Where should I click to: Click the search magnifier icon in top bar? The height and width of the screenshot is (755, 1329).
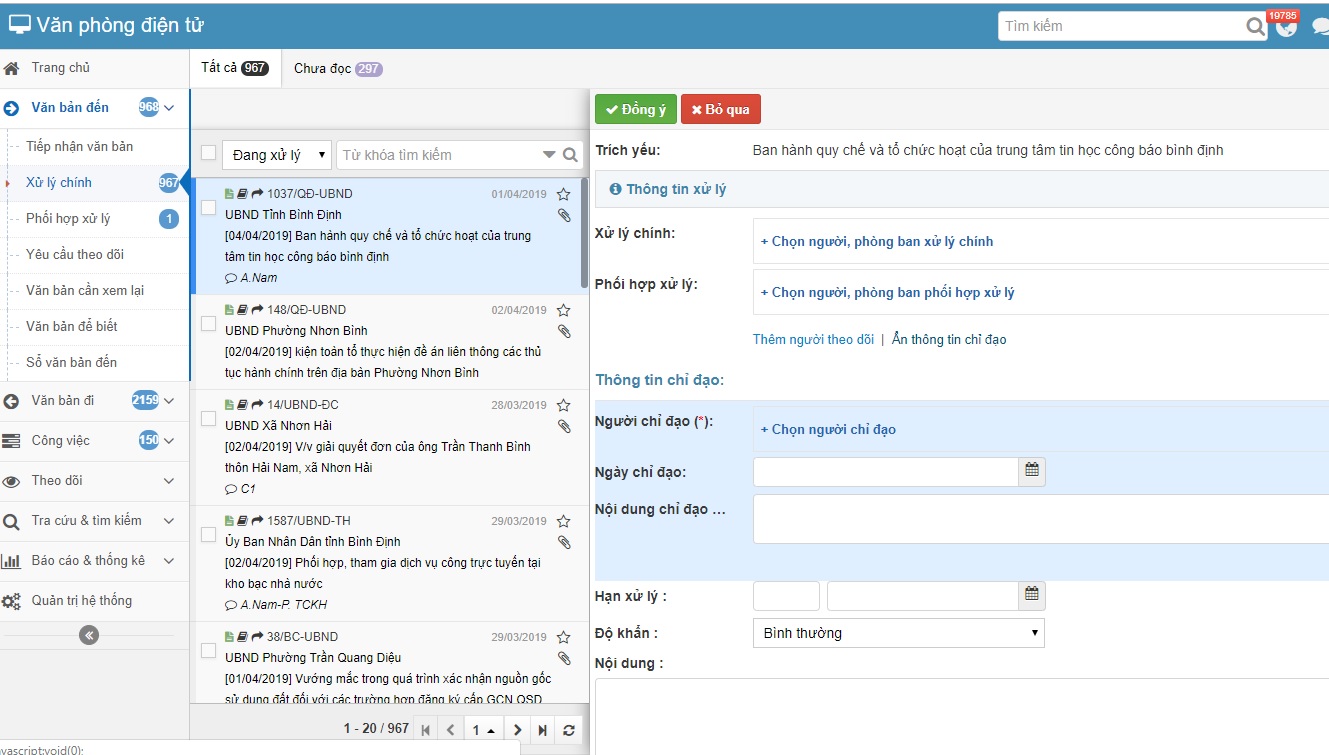[x=1256, y=27]
